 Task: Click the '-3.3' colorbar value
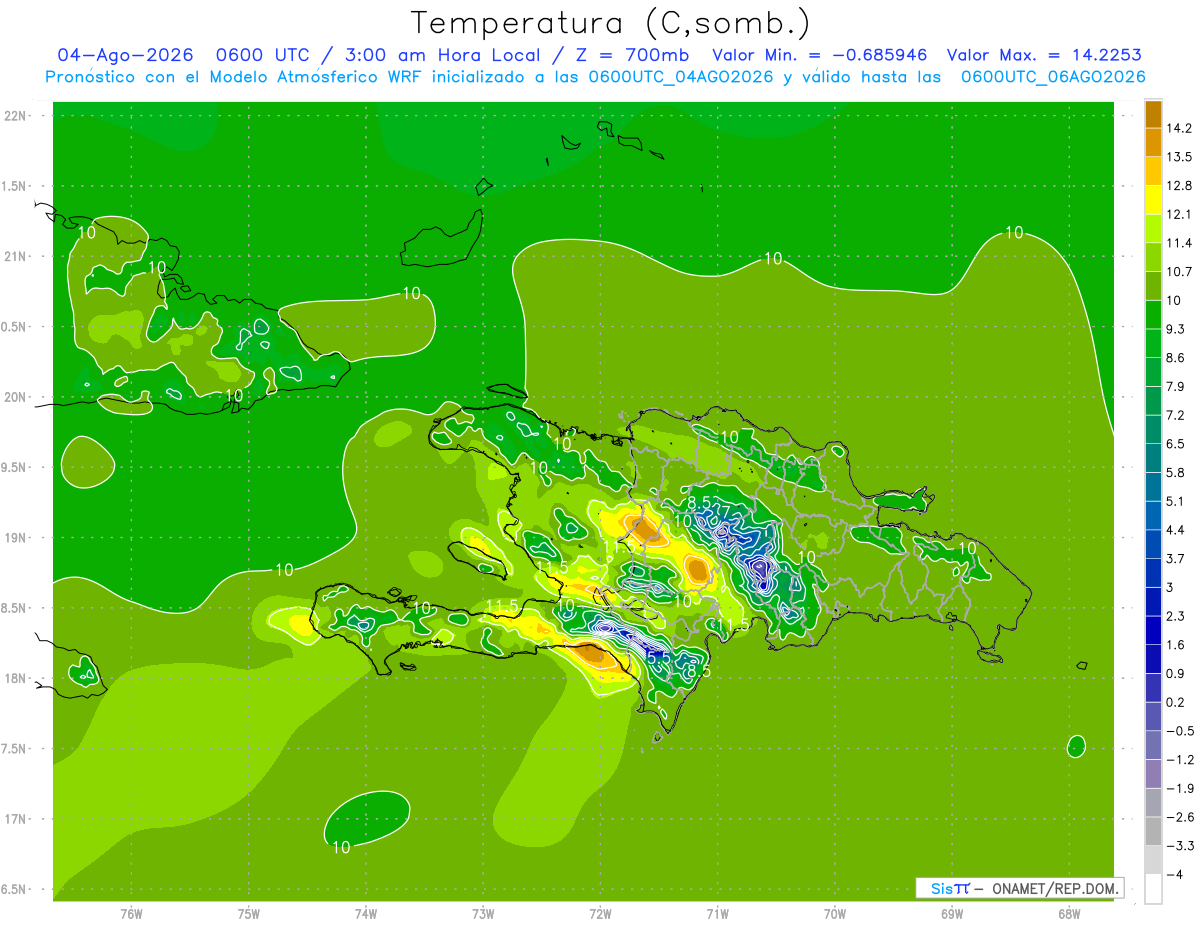(1179, 846)
